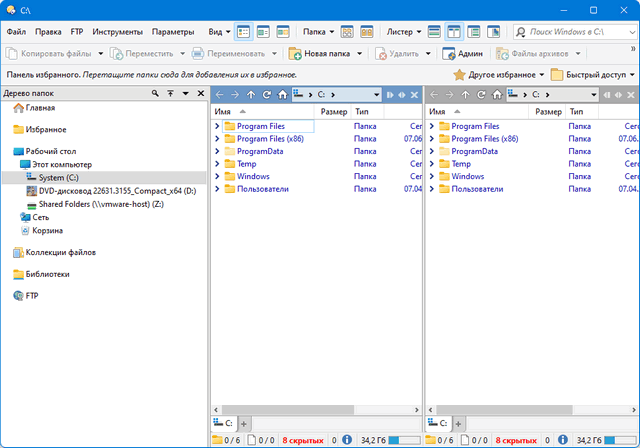Open the Листер dropdown menu

tap(404, 31)
